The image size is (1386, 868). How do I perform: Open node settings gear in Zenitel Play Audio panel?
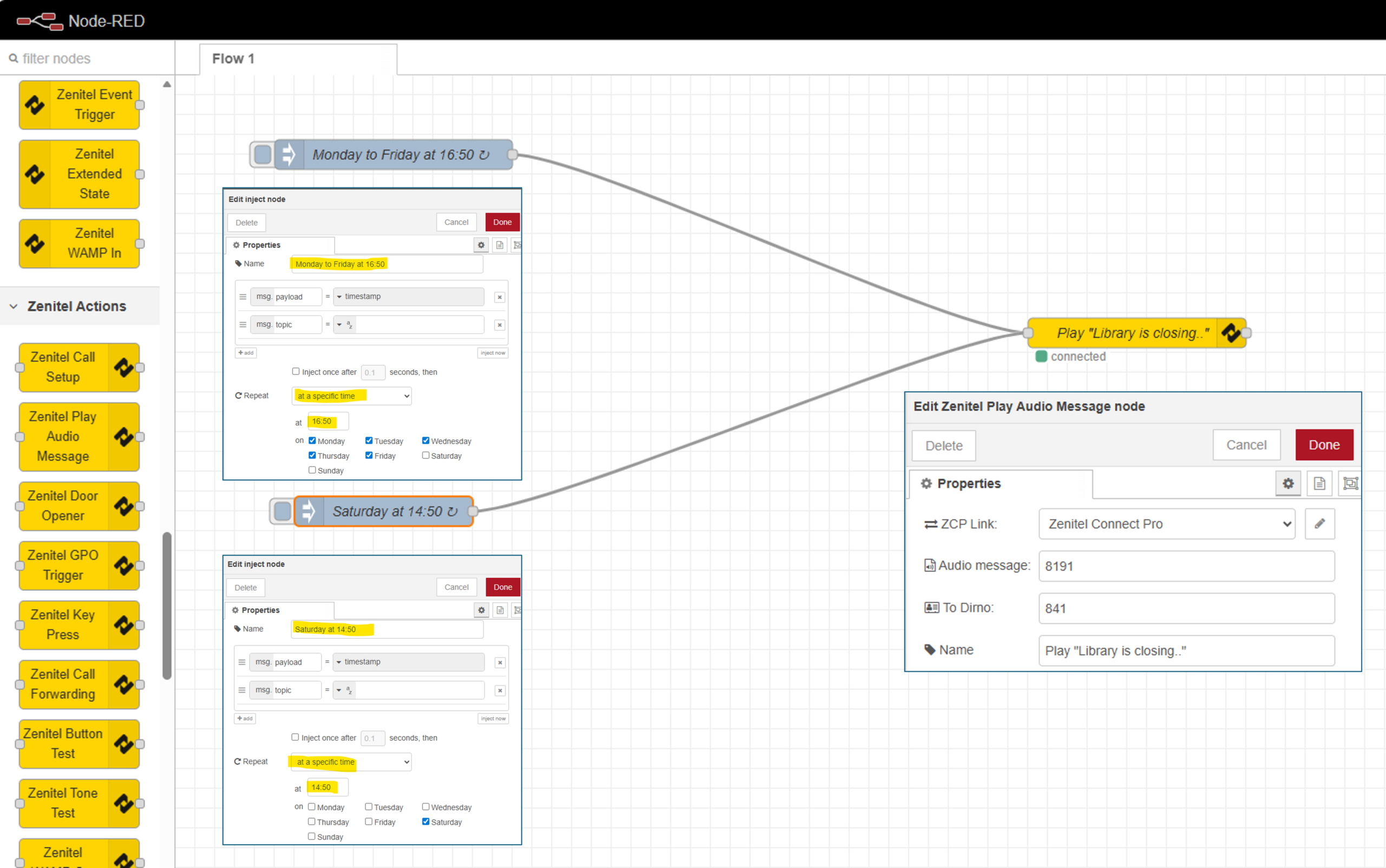click(1288, 483)
